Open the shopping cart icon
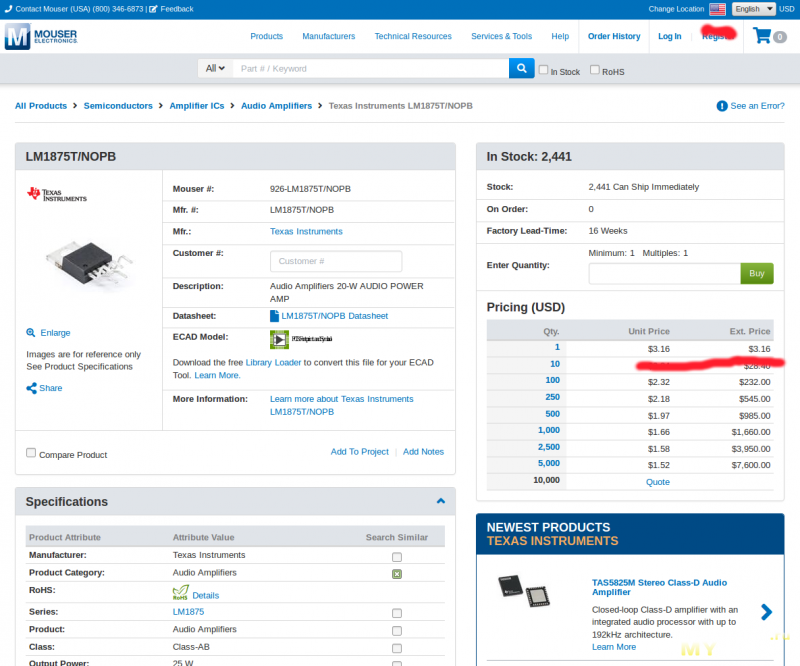This screenshot has height=666, width=800. coord(762,36)
